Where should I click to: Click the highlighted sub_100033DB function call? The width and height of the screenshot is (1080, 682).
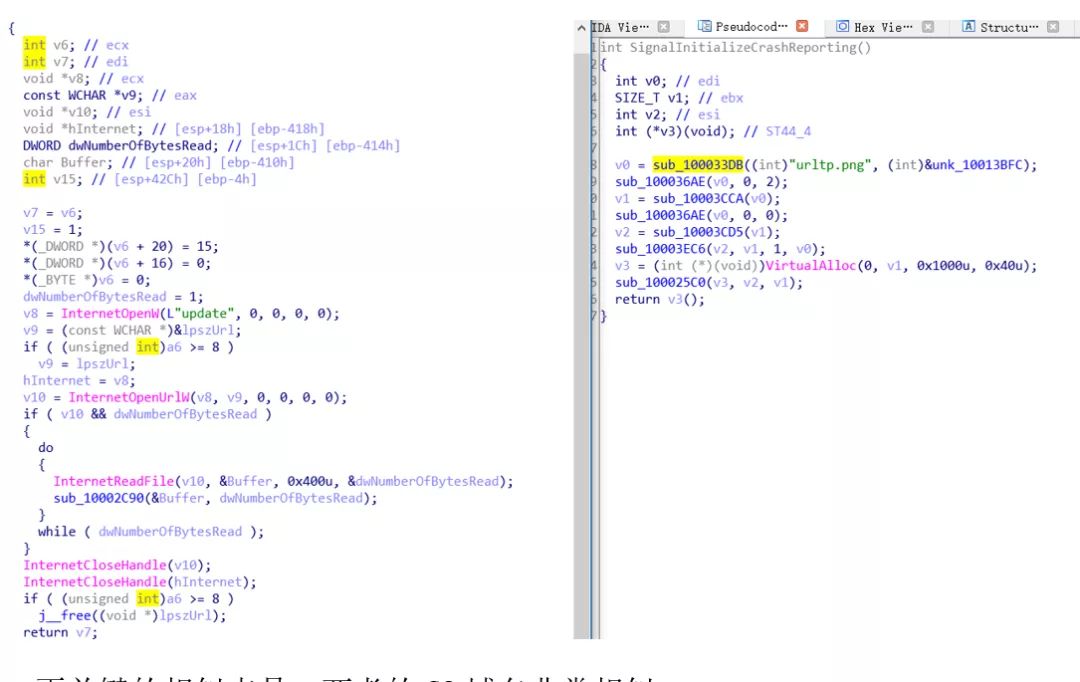[x=698, y=165]
